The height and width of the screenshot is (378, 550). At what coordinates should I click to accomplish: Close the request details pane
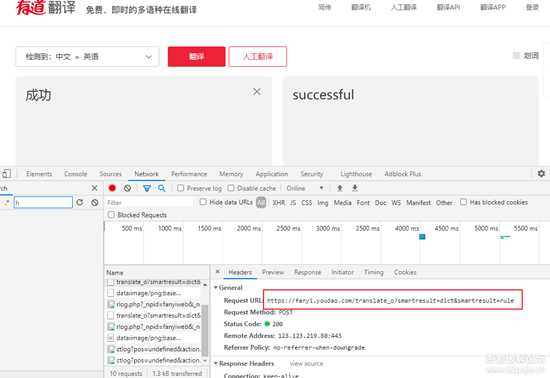coord(218,272)
